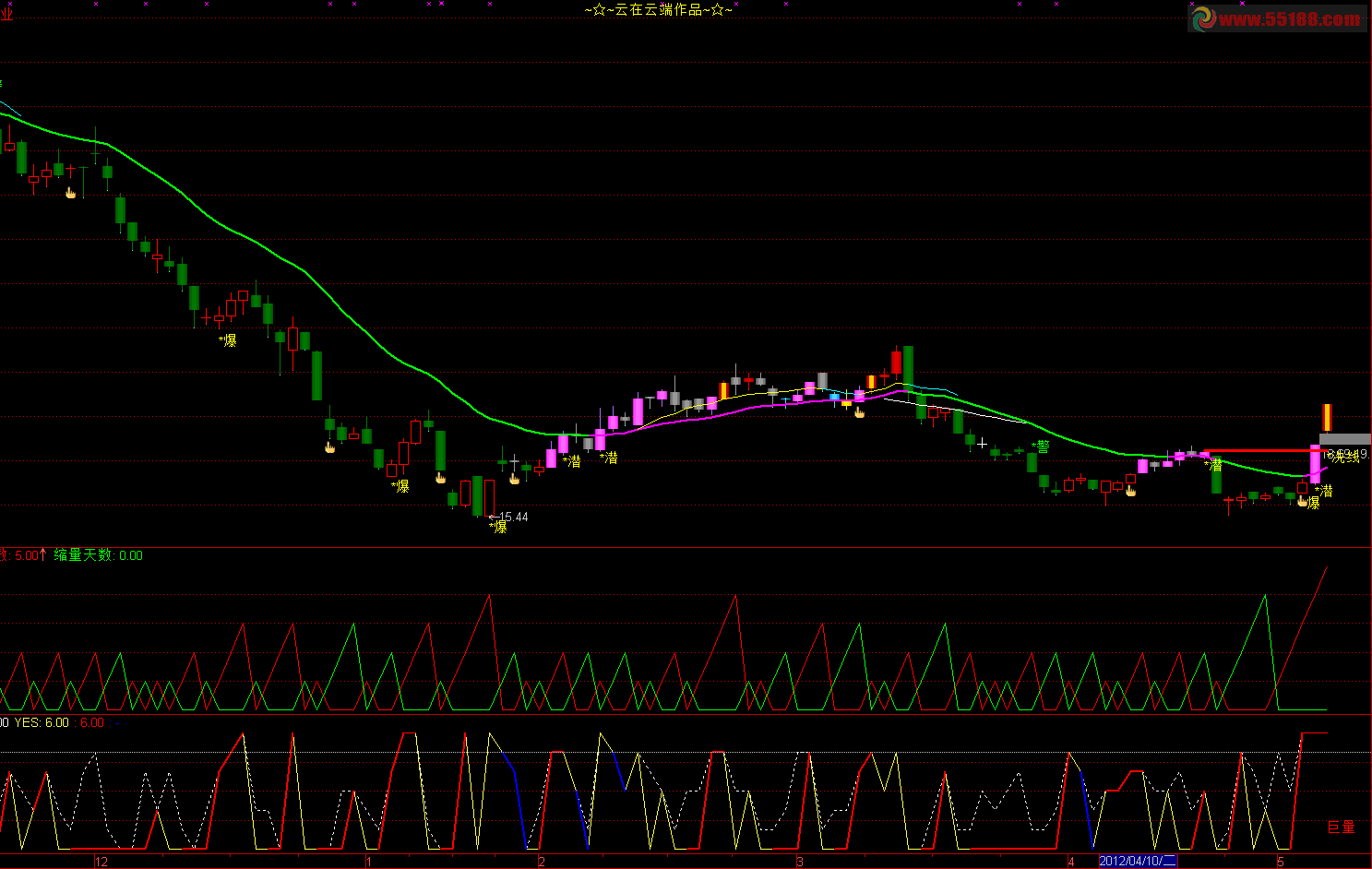Click month marker 2 on the time axis
The height and width of the screenshot is (869, 1372).
(x=542, y=862)
